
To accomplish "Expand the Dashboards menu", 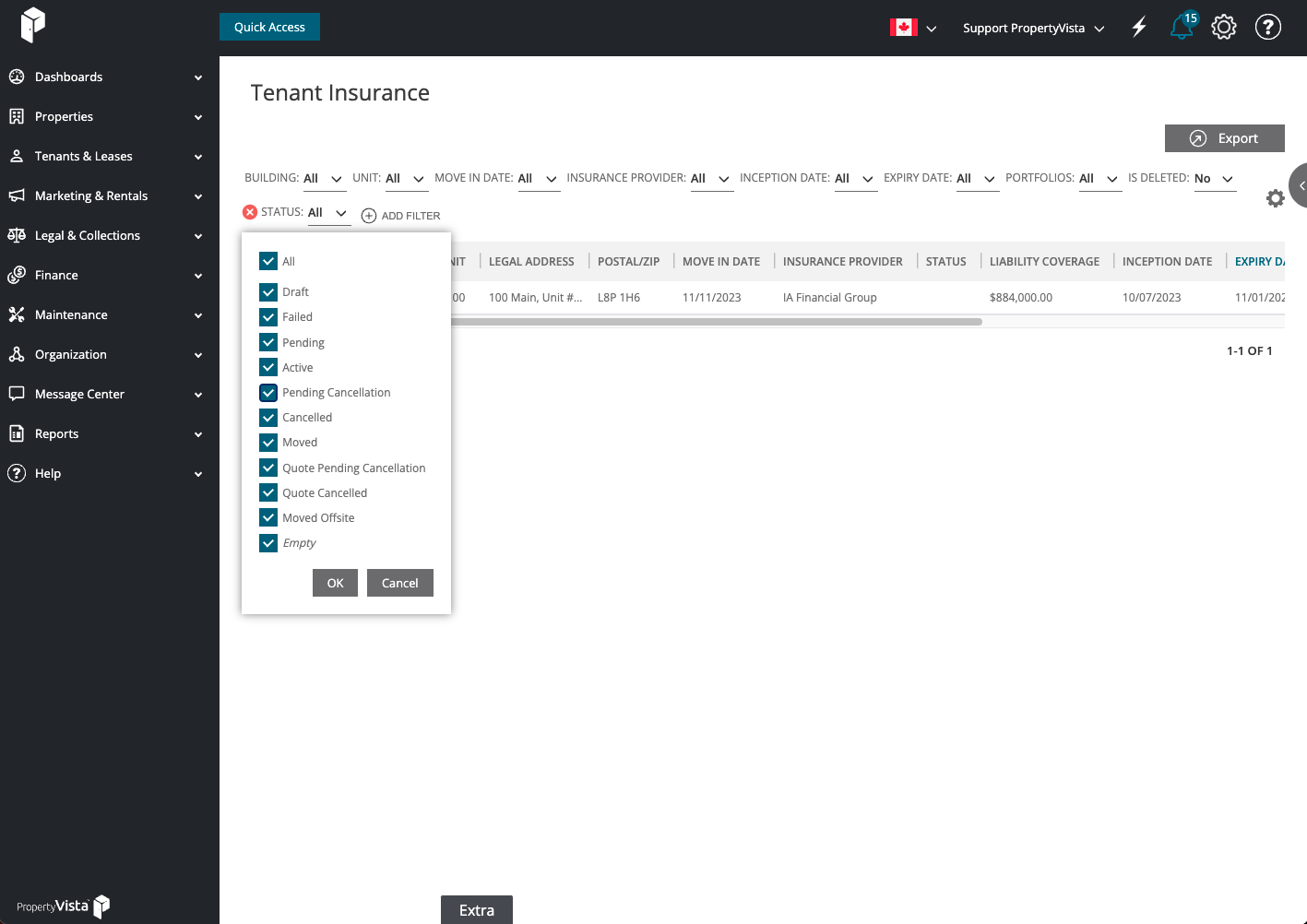I will [198, 77].
